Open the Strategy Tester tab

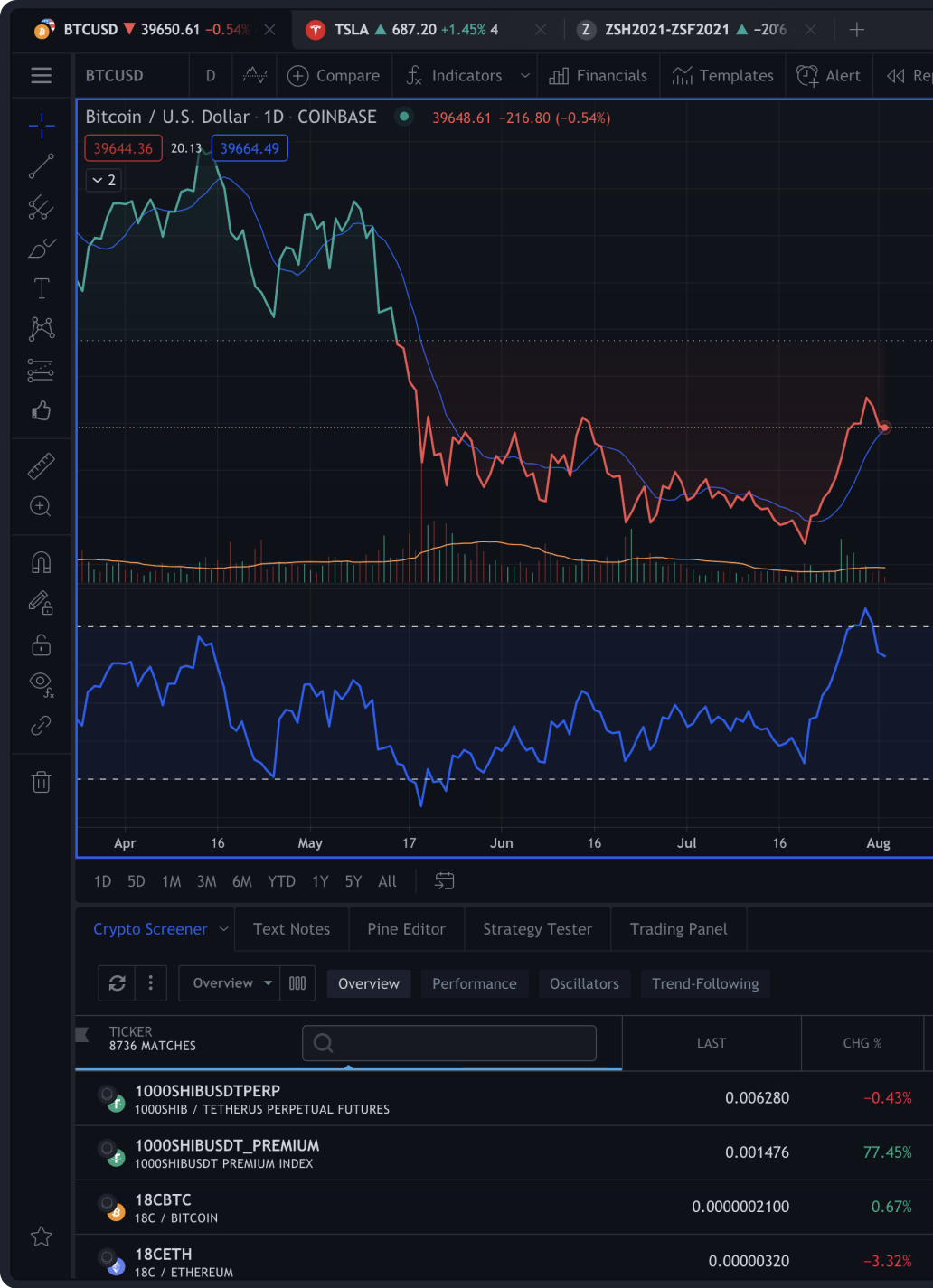pos(537,929)
